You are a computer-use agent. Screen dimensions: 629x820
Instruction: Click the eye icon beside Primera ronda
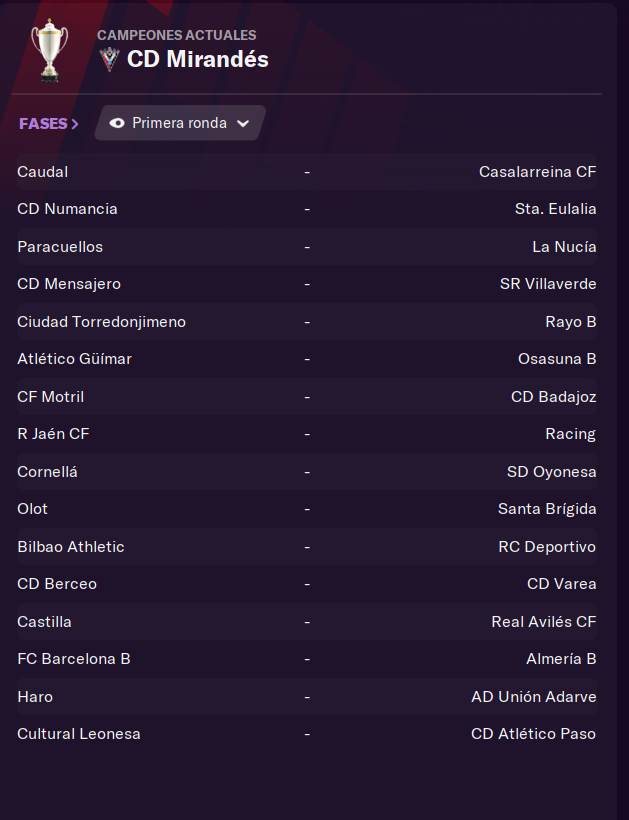[117, 123]
